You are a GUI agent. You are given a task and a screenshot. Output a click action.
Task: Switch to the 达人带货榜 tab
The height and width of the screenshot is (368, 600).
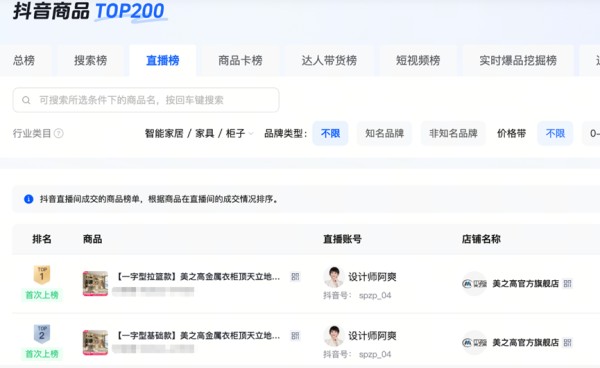point(329,60)
